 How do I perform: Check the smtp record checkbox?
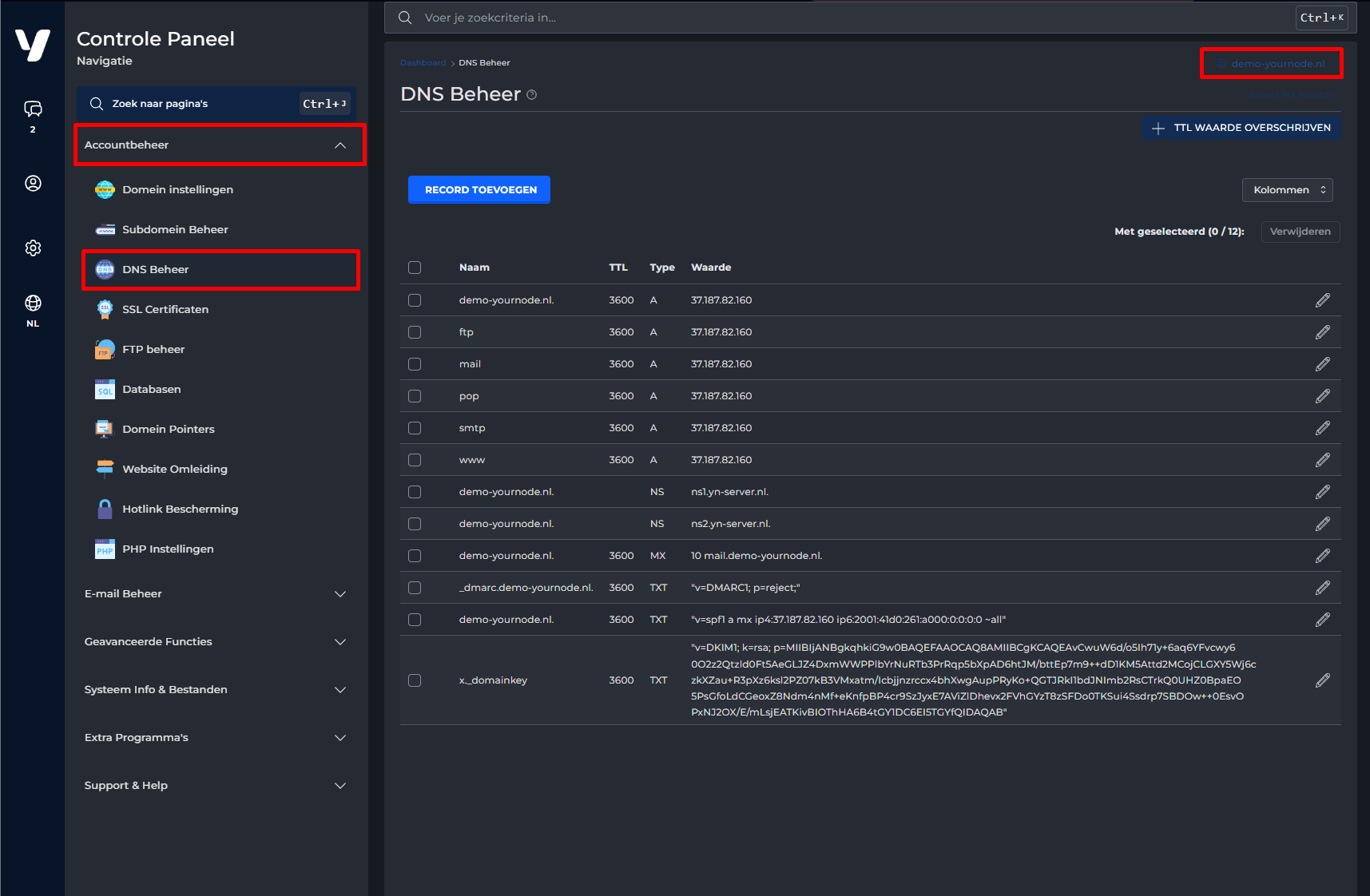coord(415,428)
